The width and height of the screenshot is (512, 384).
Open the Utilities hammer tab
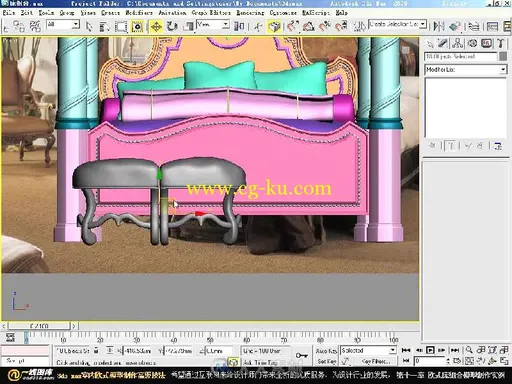pyautogui.click(x=500, y=43)
